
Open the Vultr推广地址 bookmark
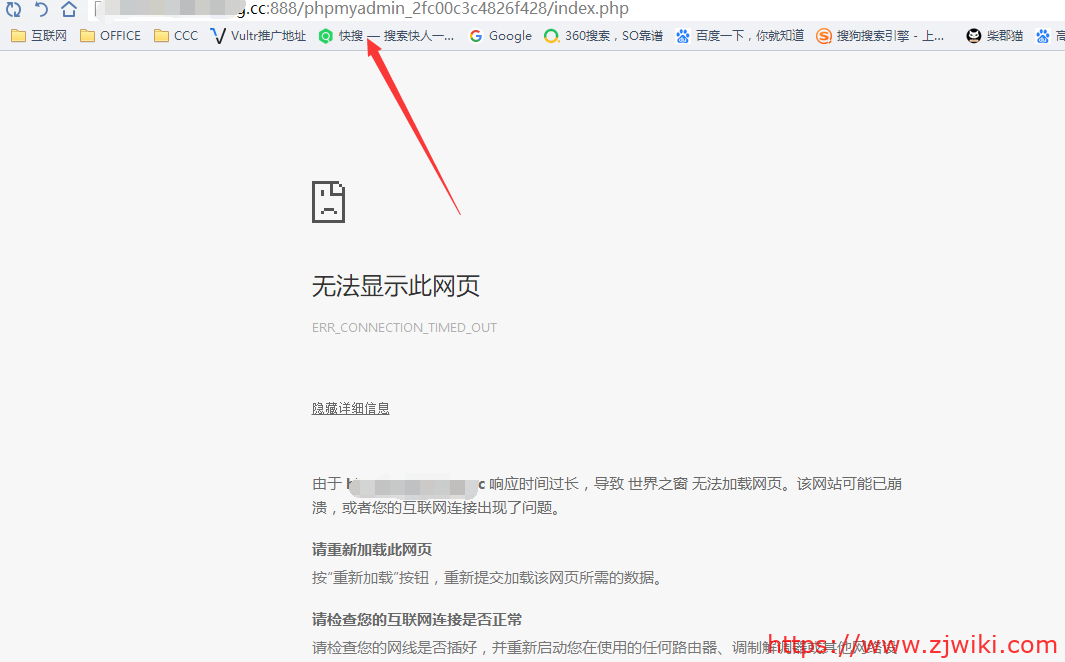click(259, 36)
